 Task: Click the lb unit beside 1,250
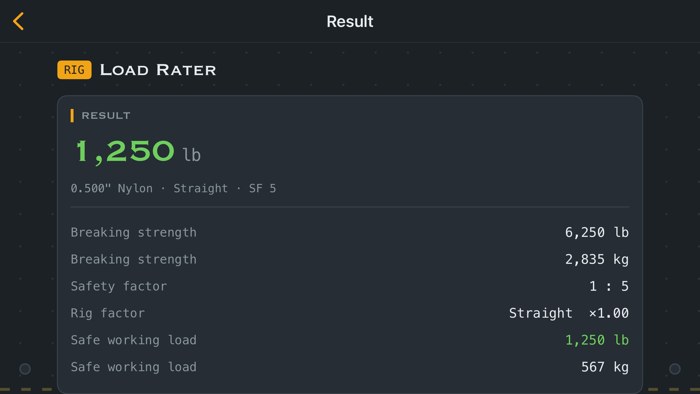point(192,155)
